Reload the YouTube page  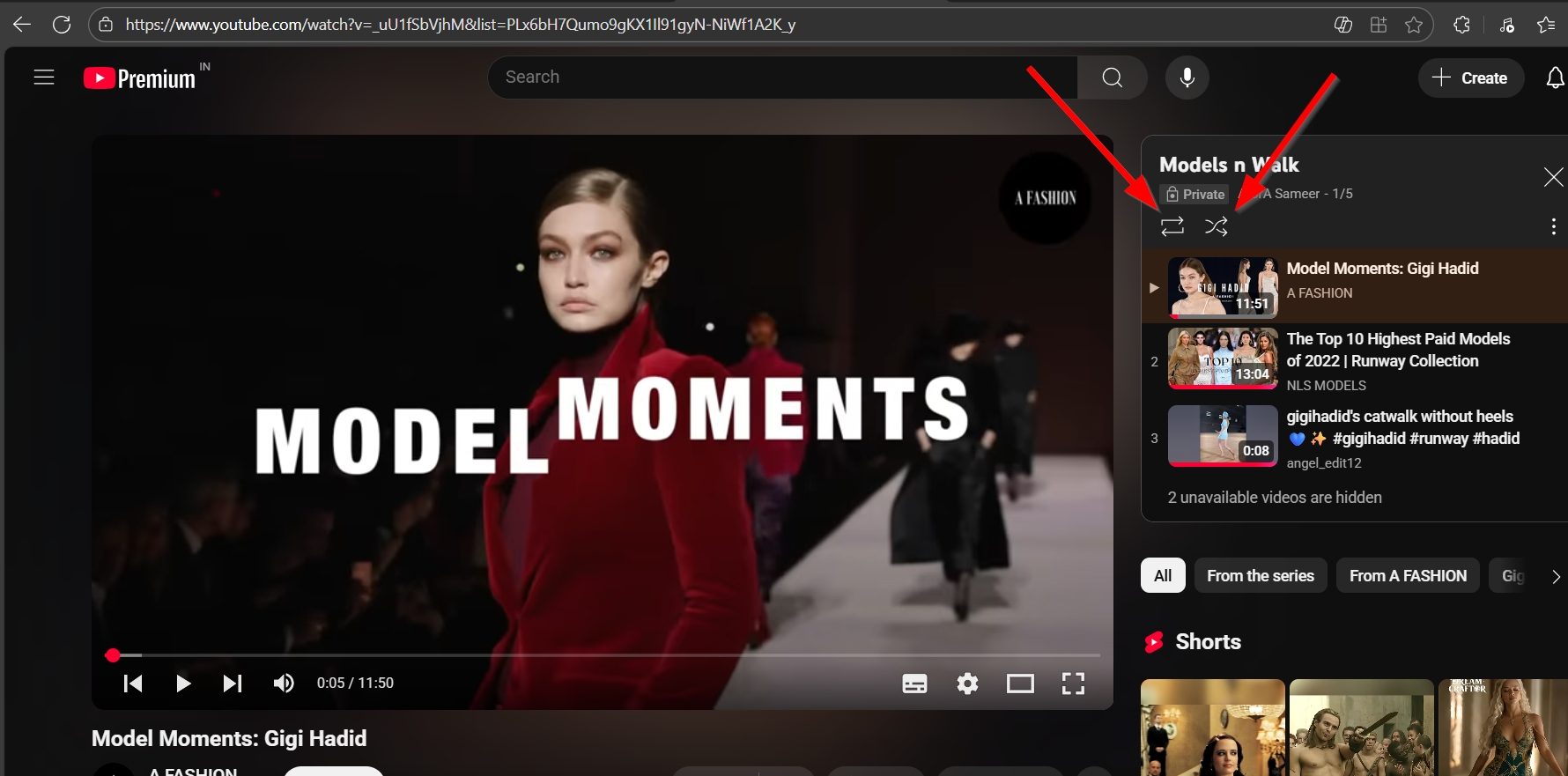tap(62, 25)
